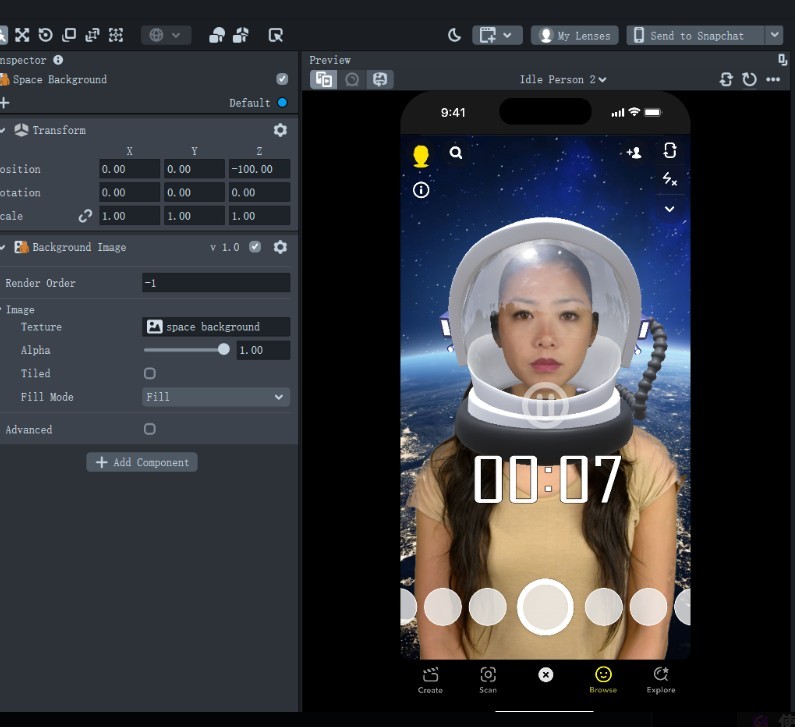Viewport: 795px width, 727px height.
Task: Click the pop-out Preview panel icon
Action: (x=783, y=60)
